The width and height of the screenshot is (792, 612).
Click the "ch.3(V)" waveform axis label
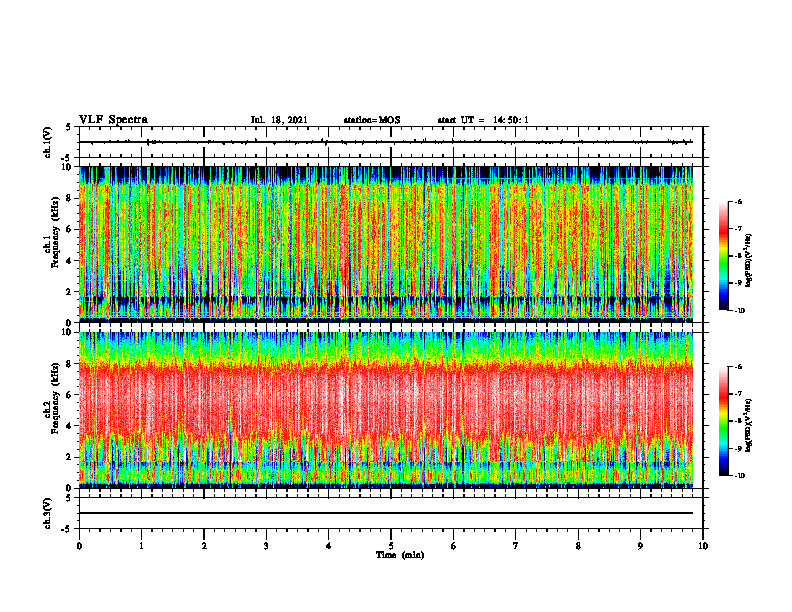coord(48,513)
